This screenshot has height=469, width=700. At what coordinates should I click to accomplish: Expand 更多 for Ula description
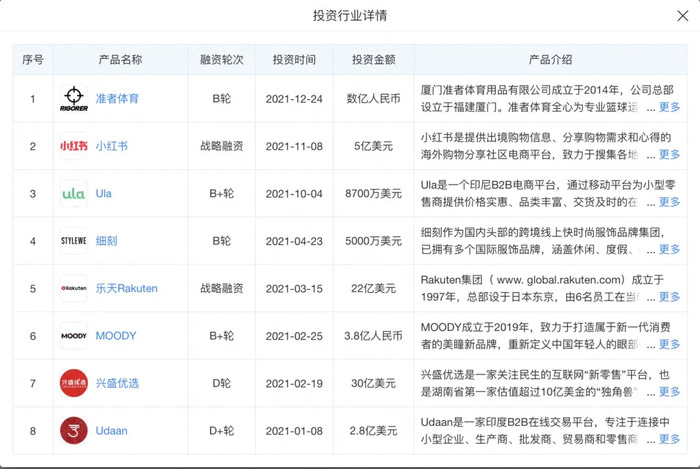point(669,202)
